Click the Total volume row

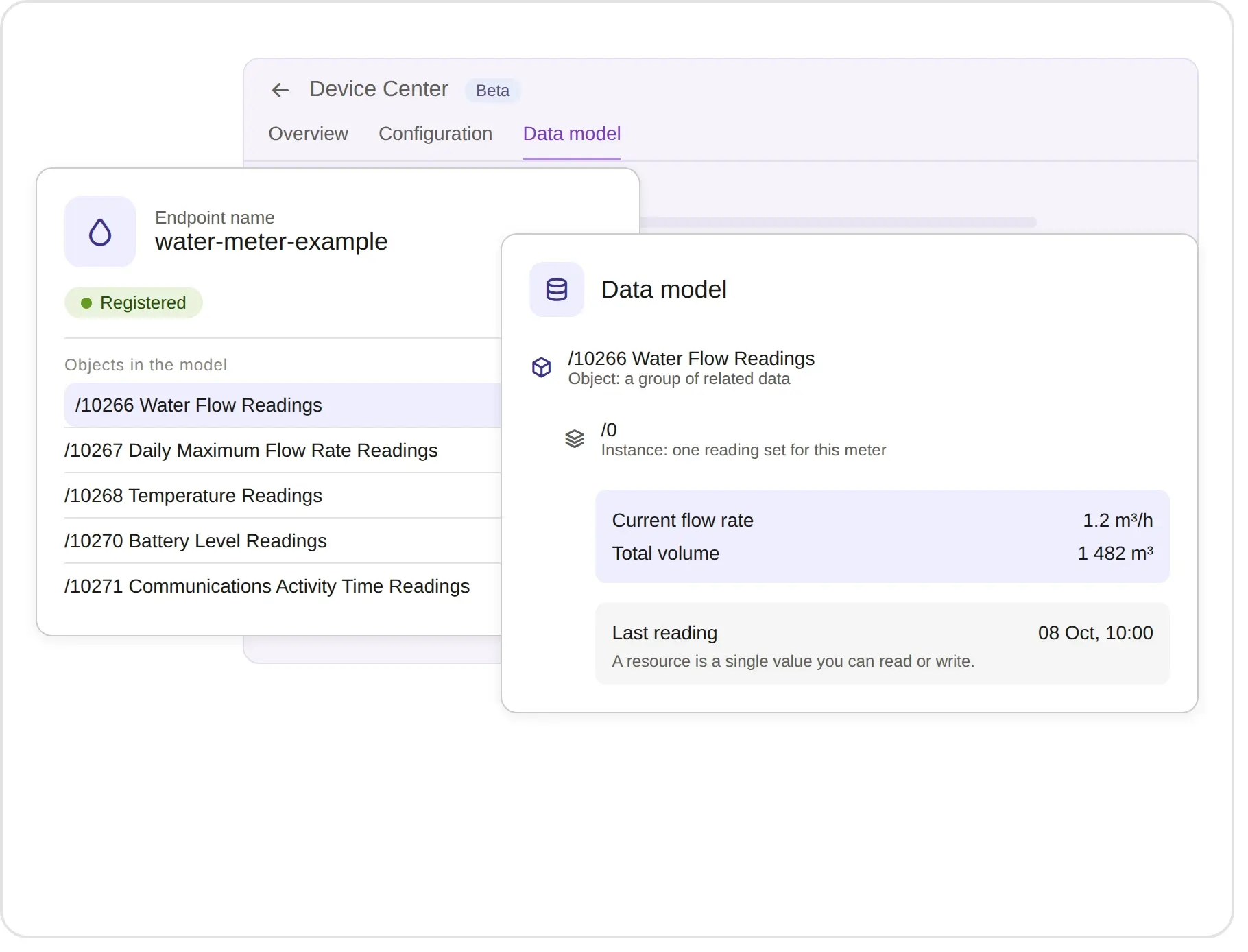click(883, 554)
